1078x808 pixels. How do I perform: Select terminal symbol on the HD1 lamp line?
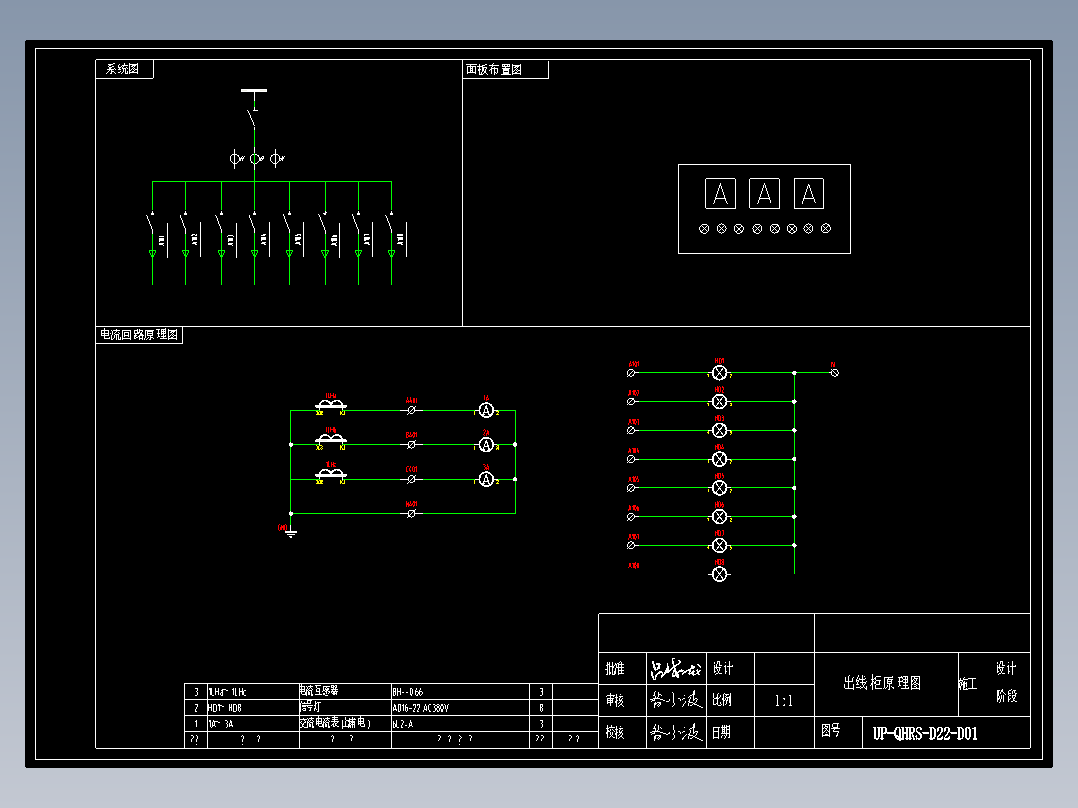(x=631, y=373)
